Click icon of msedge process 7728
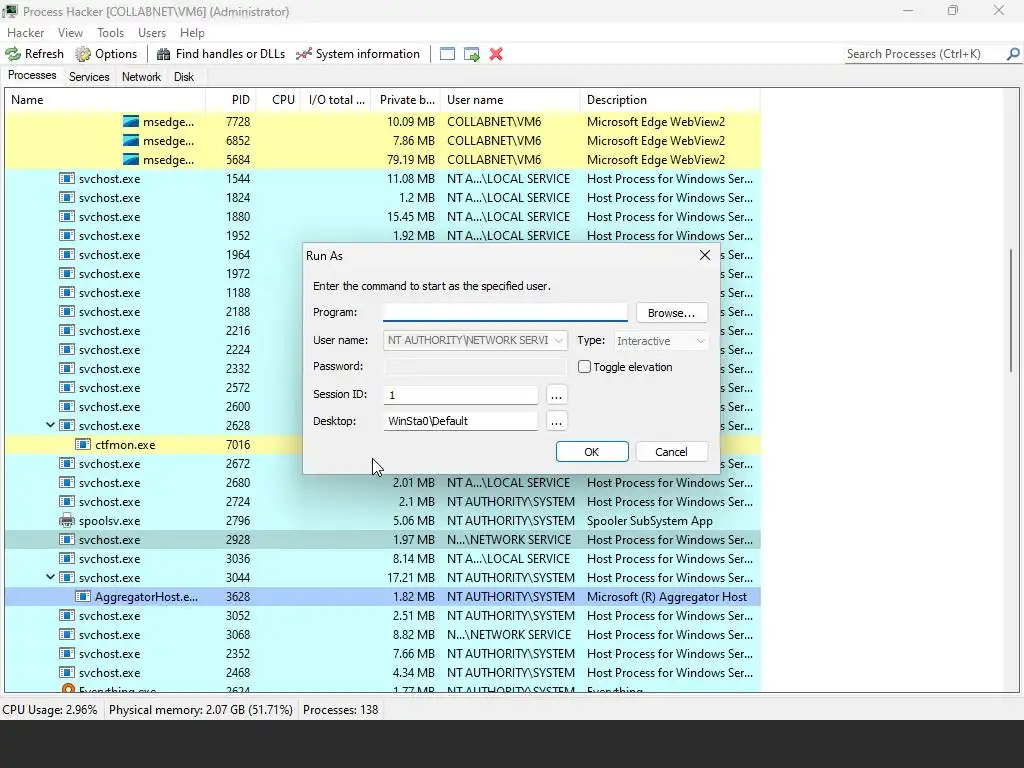 point(131,121)
